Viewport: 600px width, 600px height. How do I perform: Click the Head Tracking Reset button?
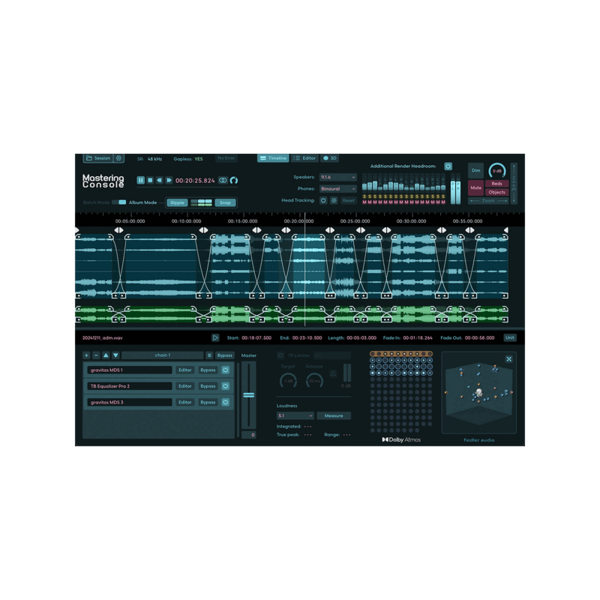pyautogui.click(x=348, y=201)
